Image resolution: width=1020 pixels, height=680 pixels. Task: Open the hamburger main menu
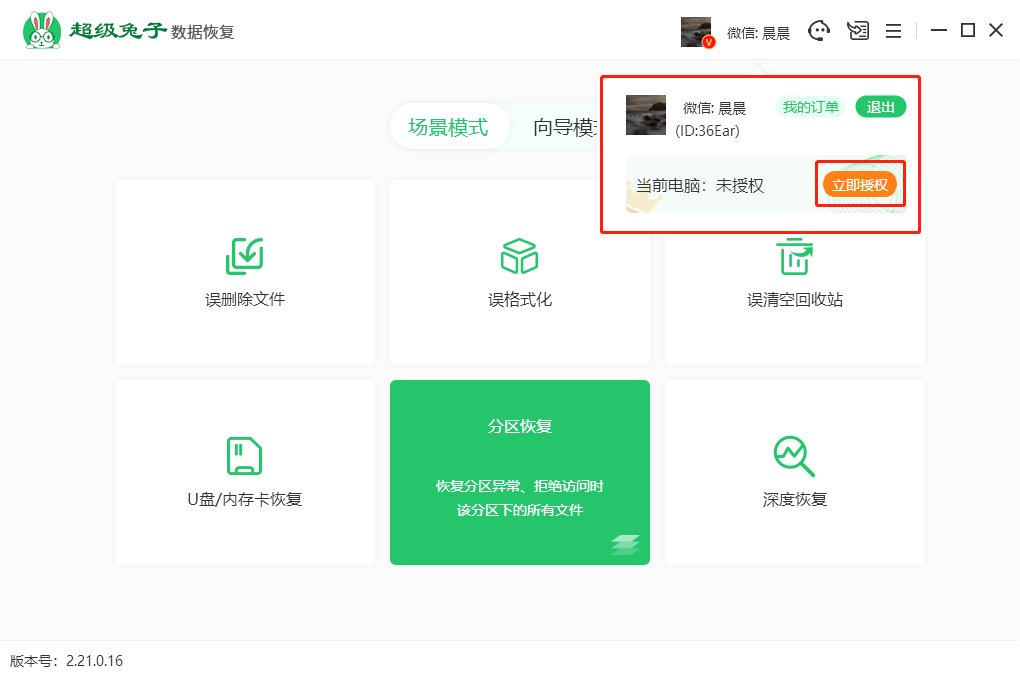[x=893, y=31]
